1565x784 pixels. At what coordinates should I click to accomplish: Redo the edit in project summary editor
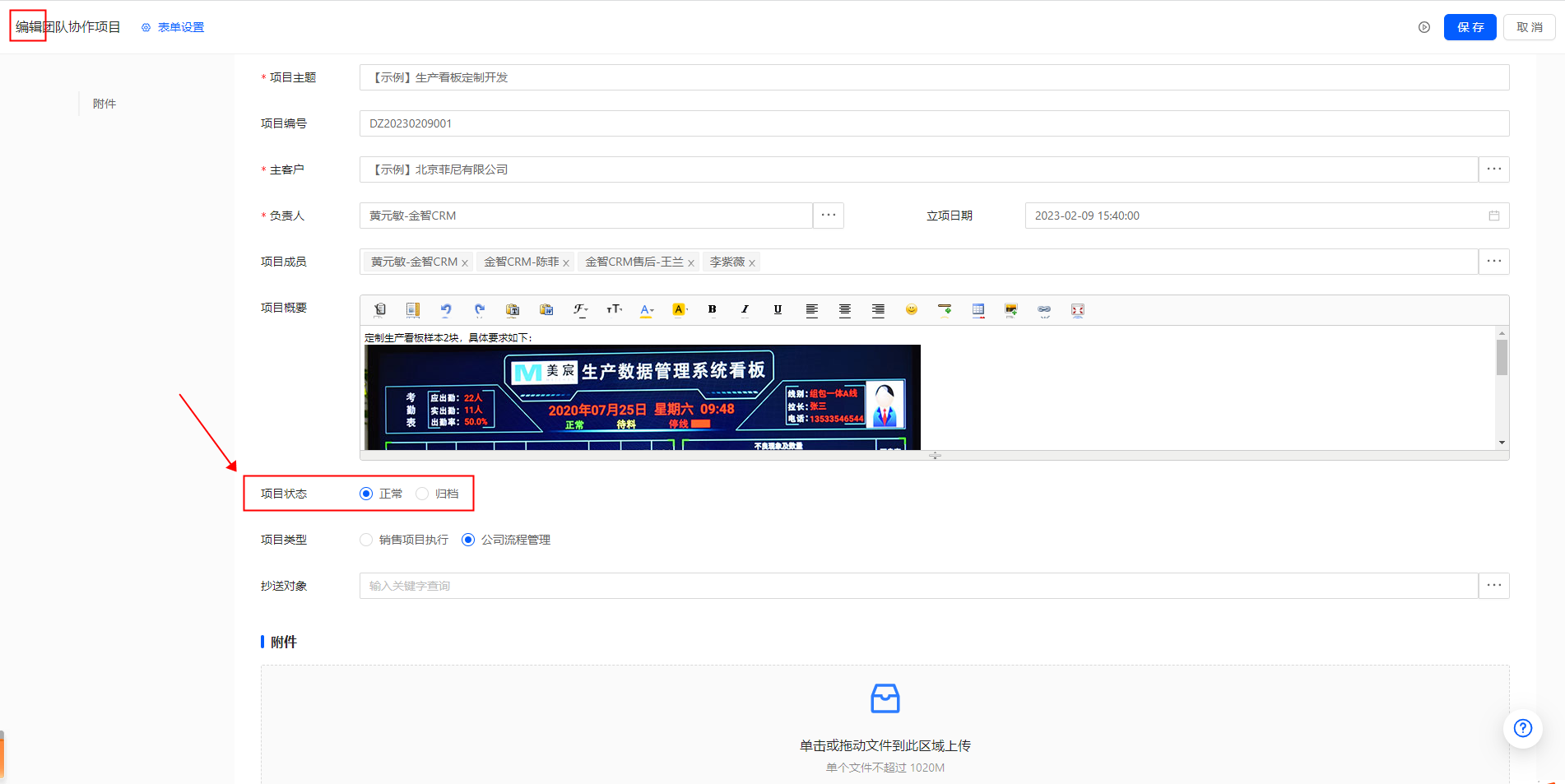tap(479, 310)
